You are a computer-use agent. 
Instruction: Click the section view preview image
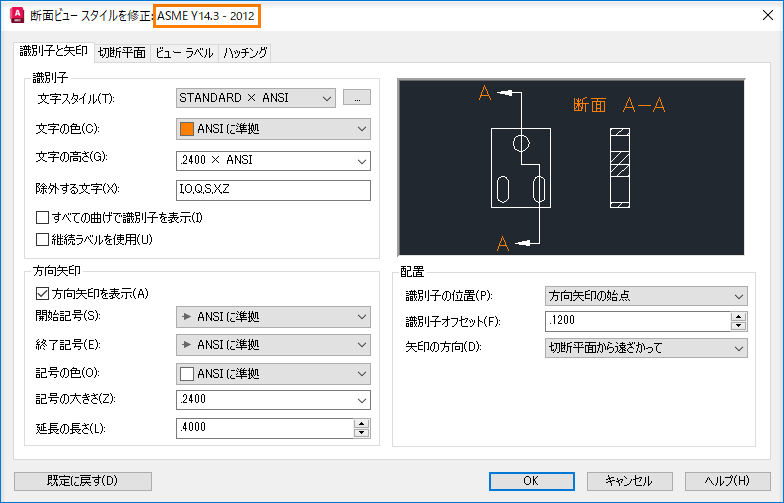click(x=571, y=167)
